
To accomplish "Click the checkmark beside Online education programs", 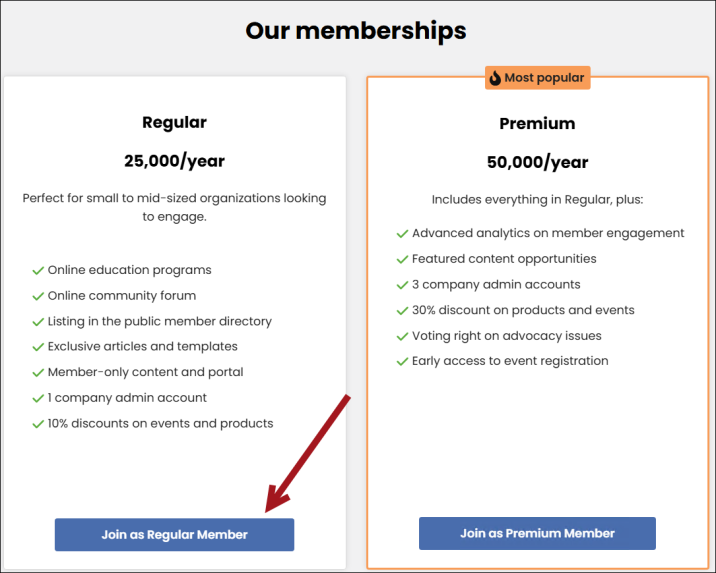I will pyautogui.click(x=38, y=270).
